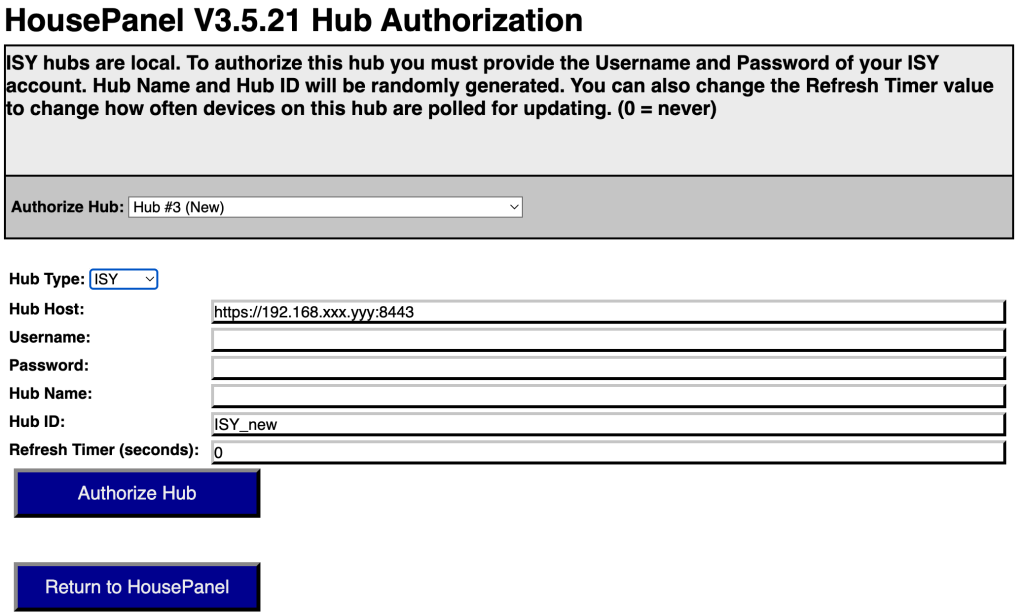Click the "Refresh Timer (seconds):" label
1024x615 pixels.
[104, 450]
